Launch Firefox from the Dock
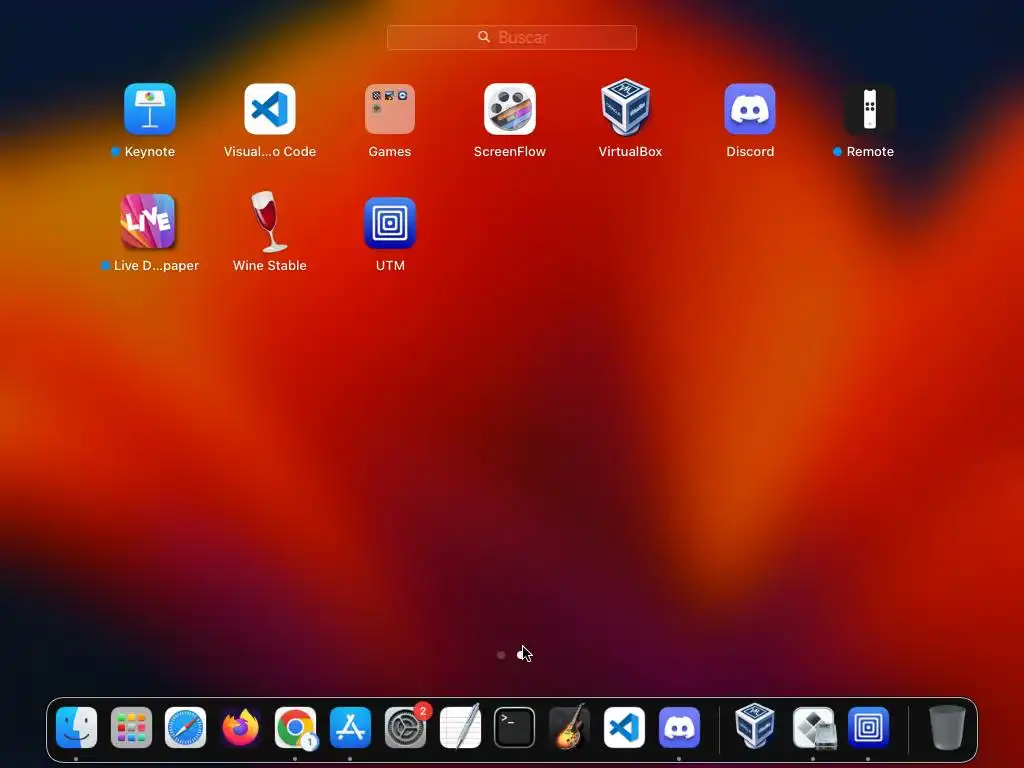Viewport: 1024px width, 768px height. [x=240, y=728]
